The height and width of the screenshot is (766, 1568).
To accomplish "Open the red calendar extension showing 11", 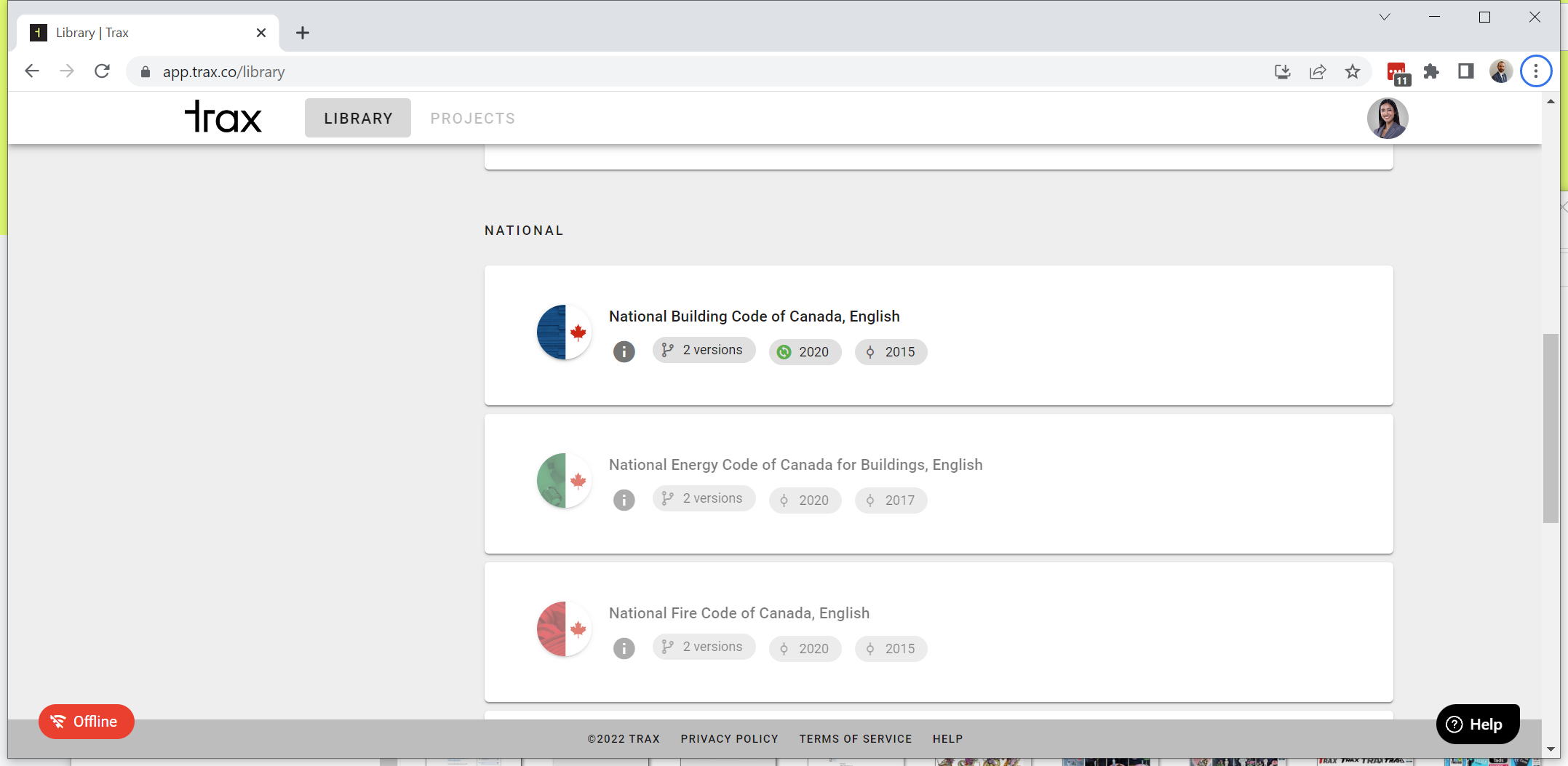I will (x=1398, y=73).
